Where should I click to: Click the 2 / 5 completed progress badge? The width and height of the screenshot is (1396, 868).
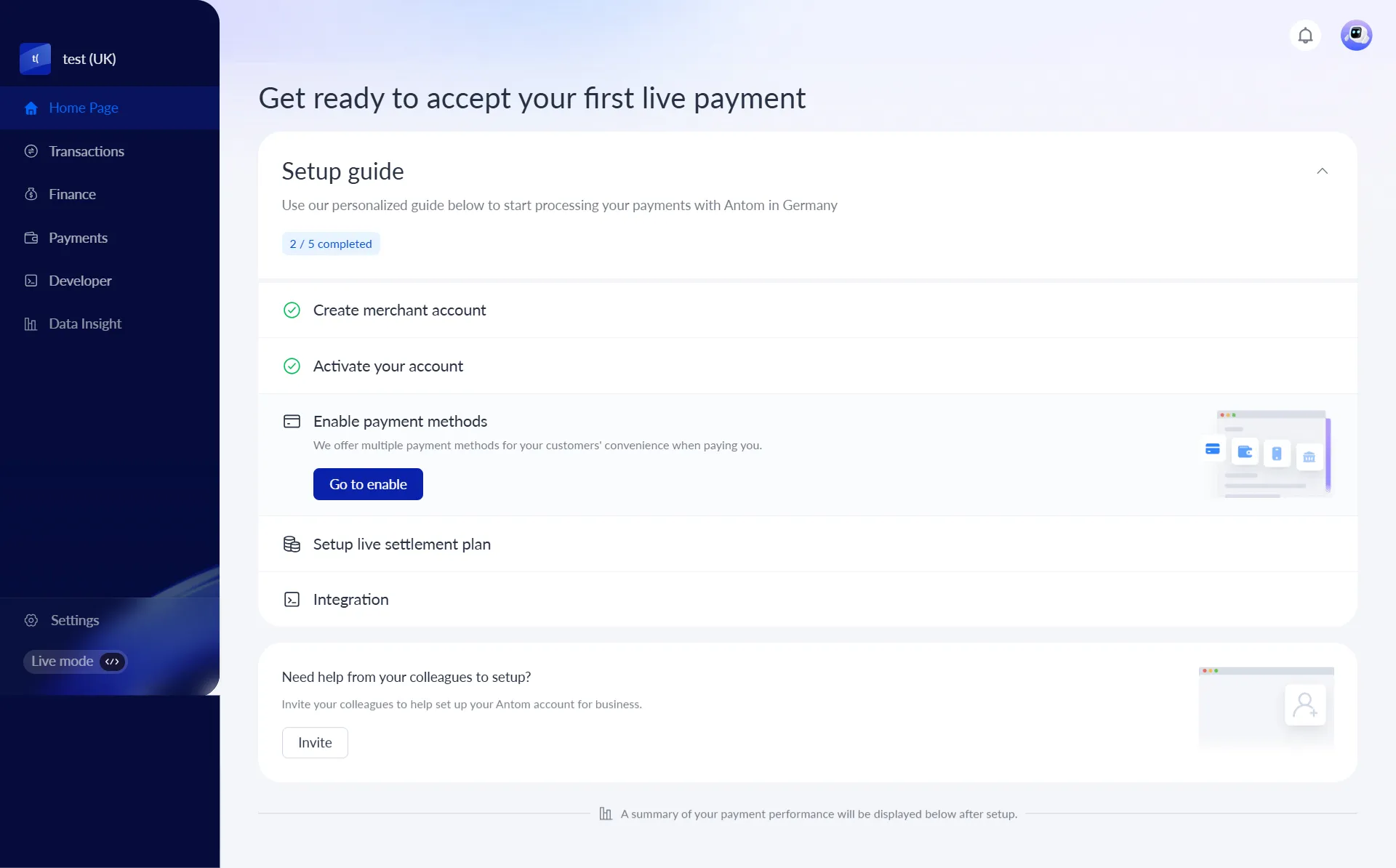pyautogui.click(x=331, y=244)
